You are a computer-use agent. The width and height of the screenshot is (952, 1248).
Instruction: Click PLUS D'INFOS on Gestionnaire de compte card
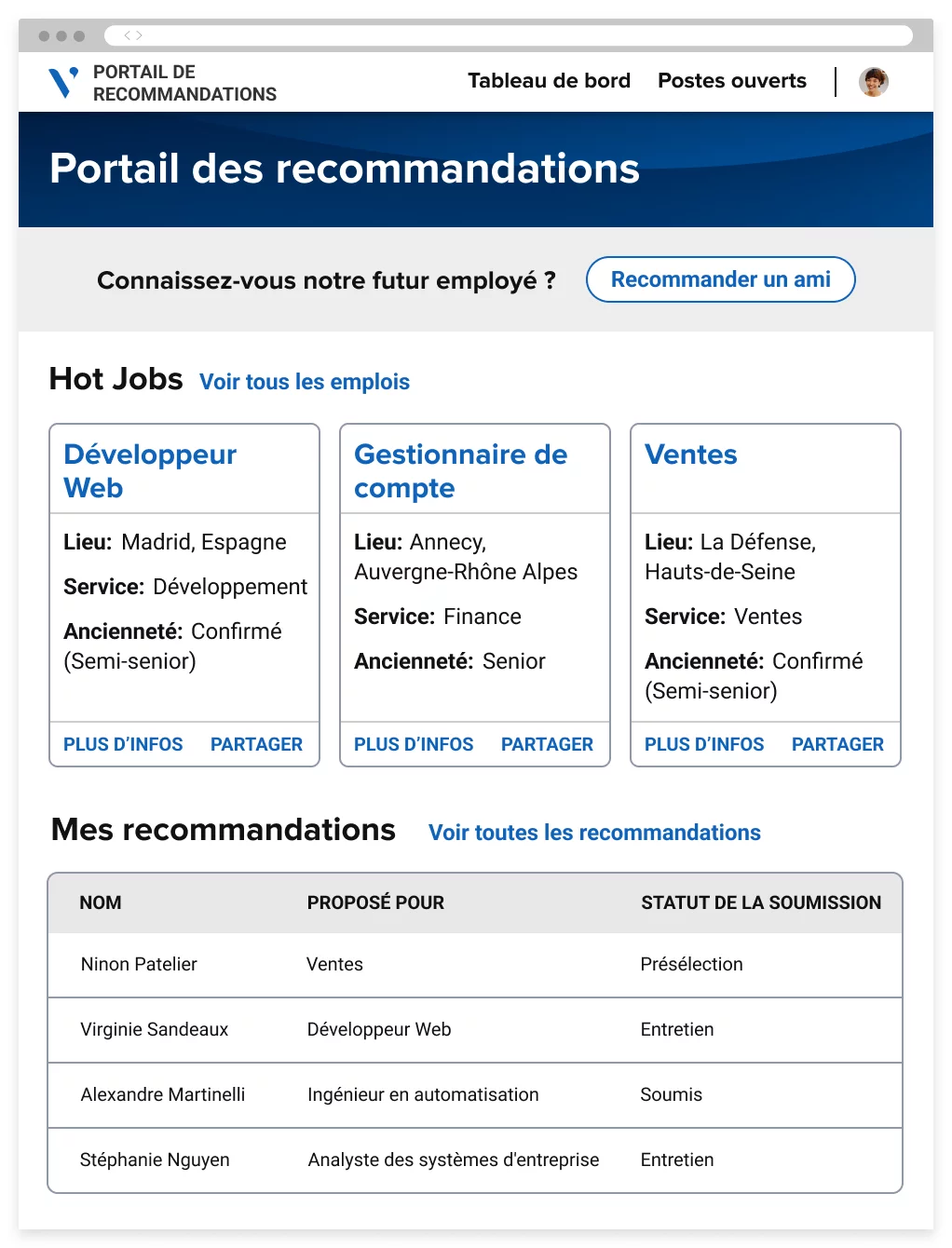pos(414,744)
